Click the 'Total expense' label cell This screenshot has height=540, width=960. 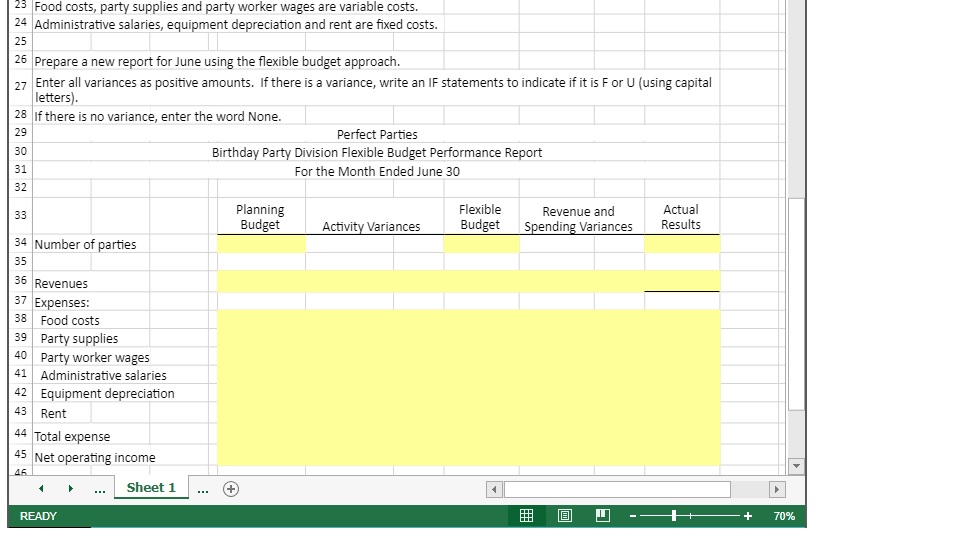point(72,437)
